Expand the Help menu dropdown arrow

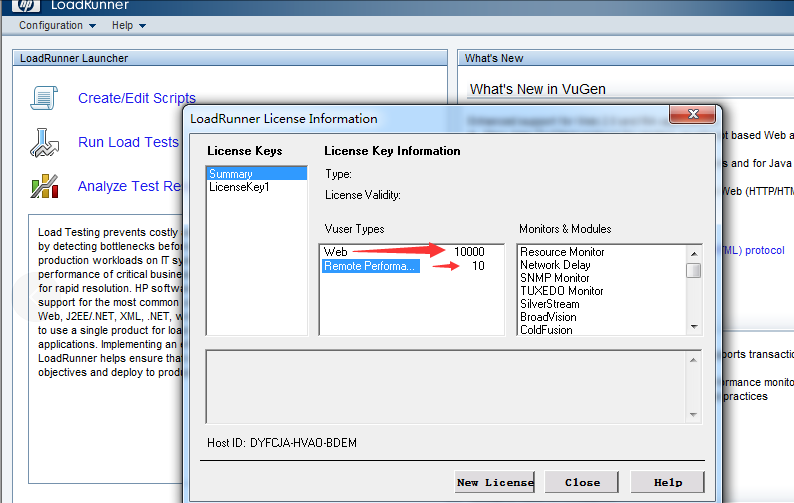click(142, 26)
